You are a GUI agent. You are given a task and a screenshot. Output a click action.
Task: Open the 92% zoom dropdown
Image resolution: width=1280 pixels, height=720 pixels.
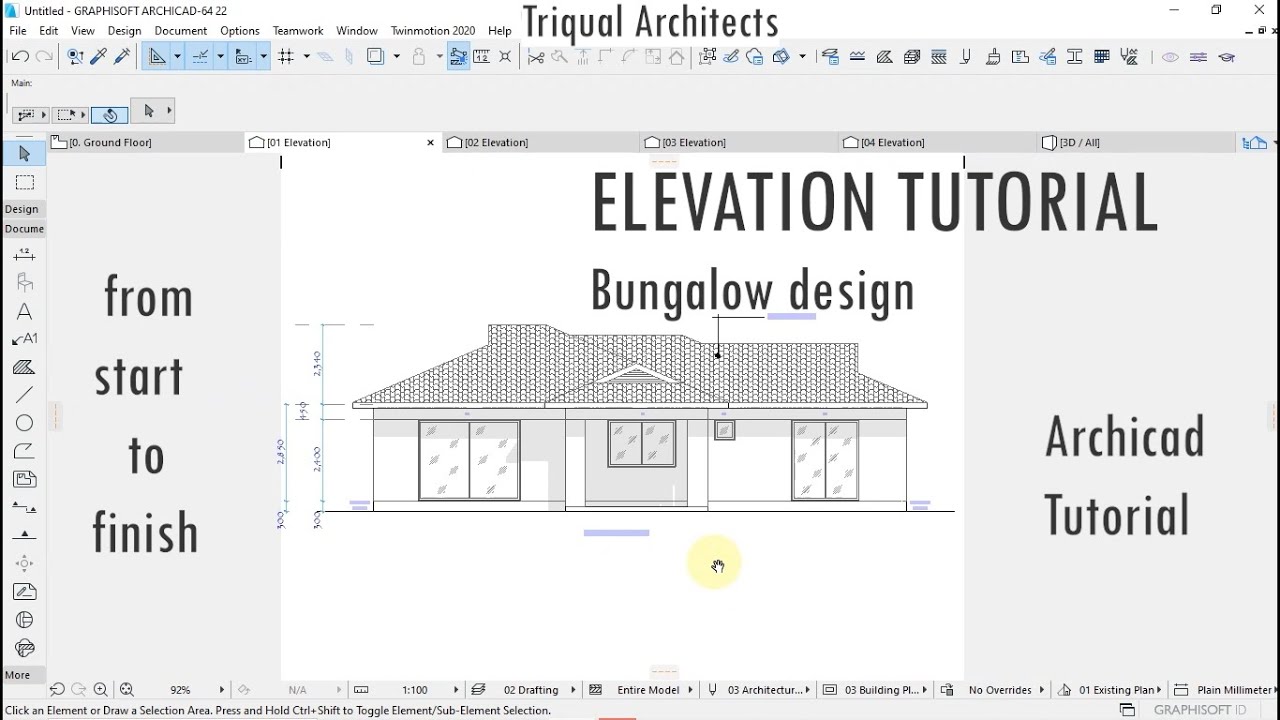[221, 690]
